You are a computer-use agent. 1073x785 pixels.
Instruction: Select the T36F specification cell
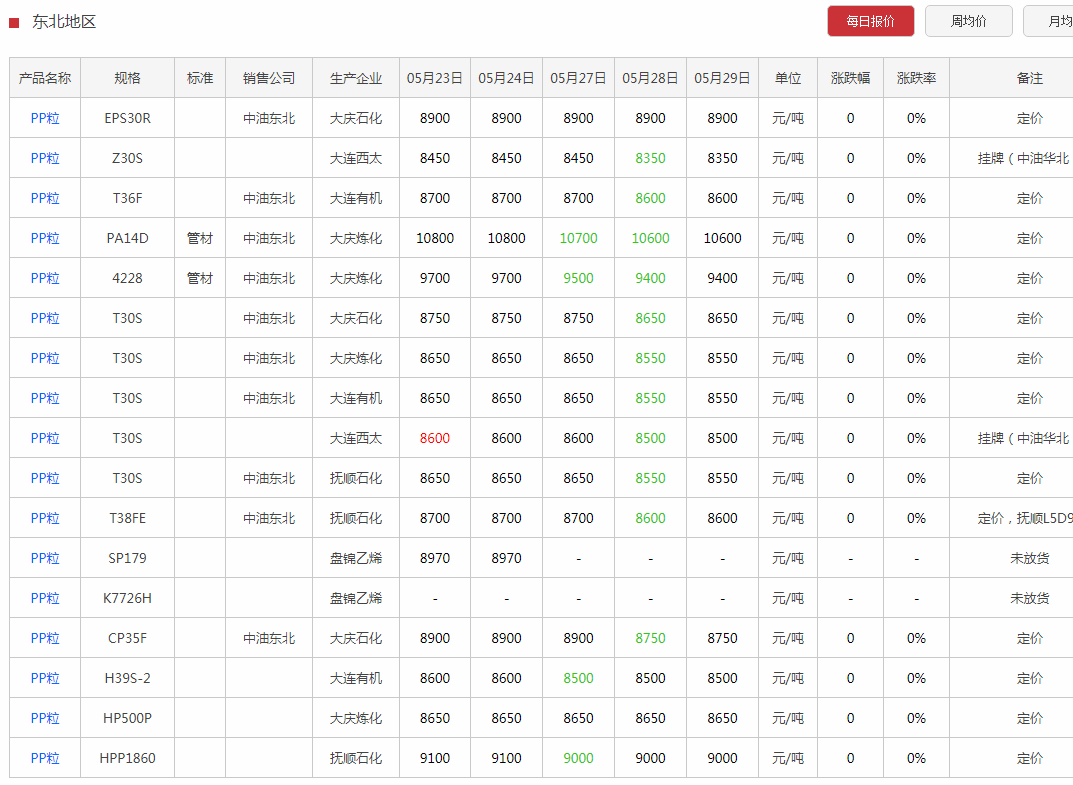pyautogui.click(x=127, y=198)
